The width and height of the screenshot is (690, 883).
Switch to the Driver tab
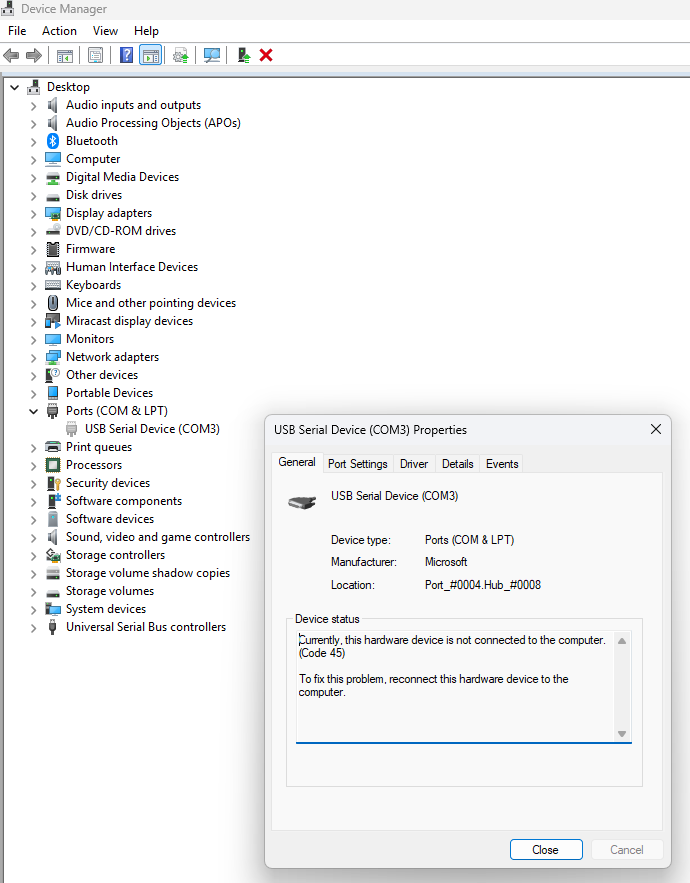414,463
